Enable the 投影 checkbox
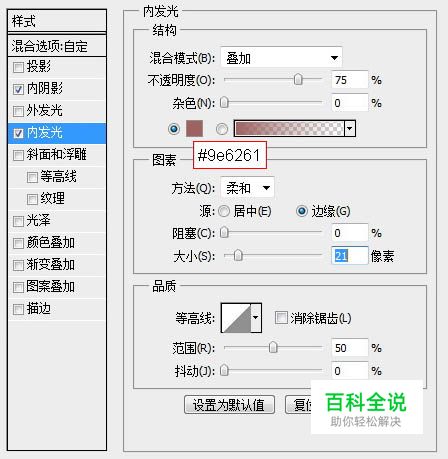 pos(18,67)
